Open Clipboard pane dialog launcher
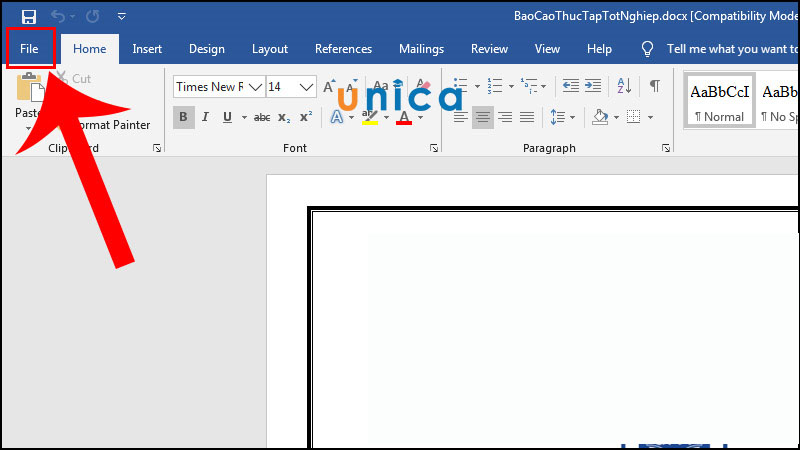Screen dimensions: 800x450 pos(157,148)
